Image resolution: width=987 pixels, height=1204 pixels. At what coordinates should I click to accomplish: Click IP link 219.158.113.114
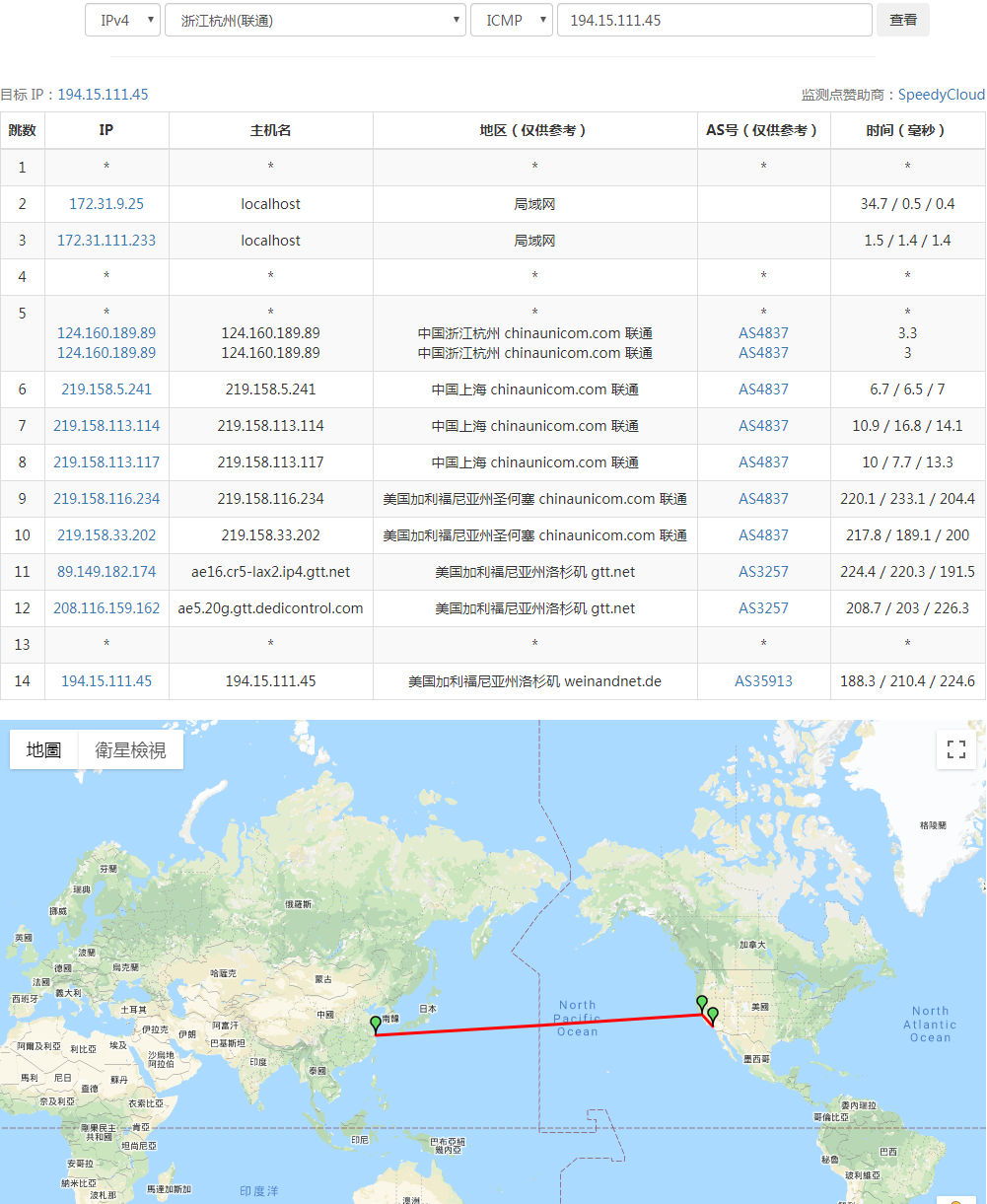106,426
